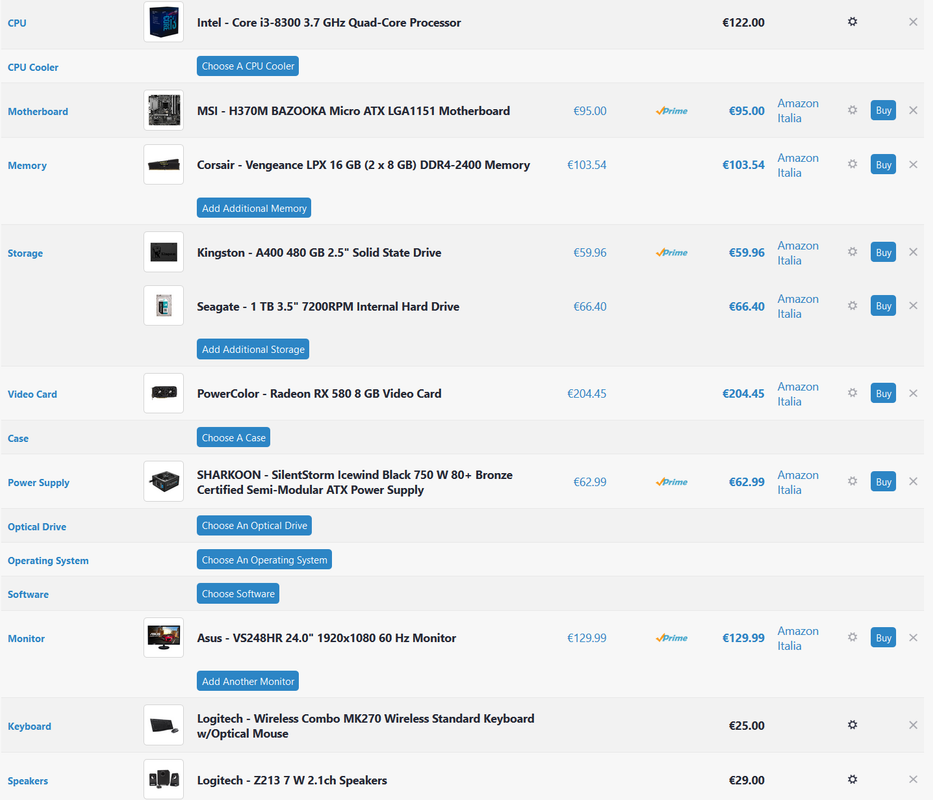Open gear options for Corsair memory row
The image size is (933, 800).
pyautogui.click(x=852, y=164)
